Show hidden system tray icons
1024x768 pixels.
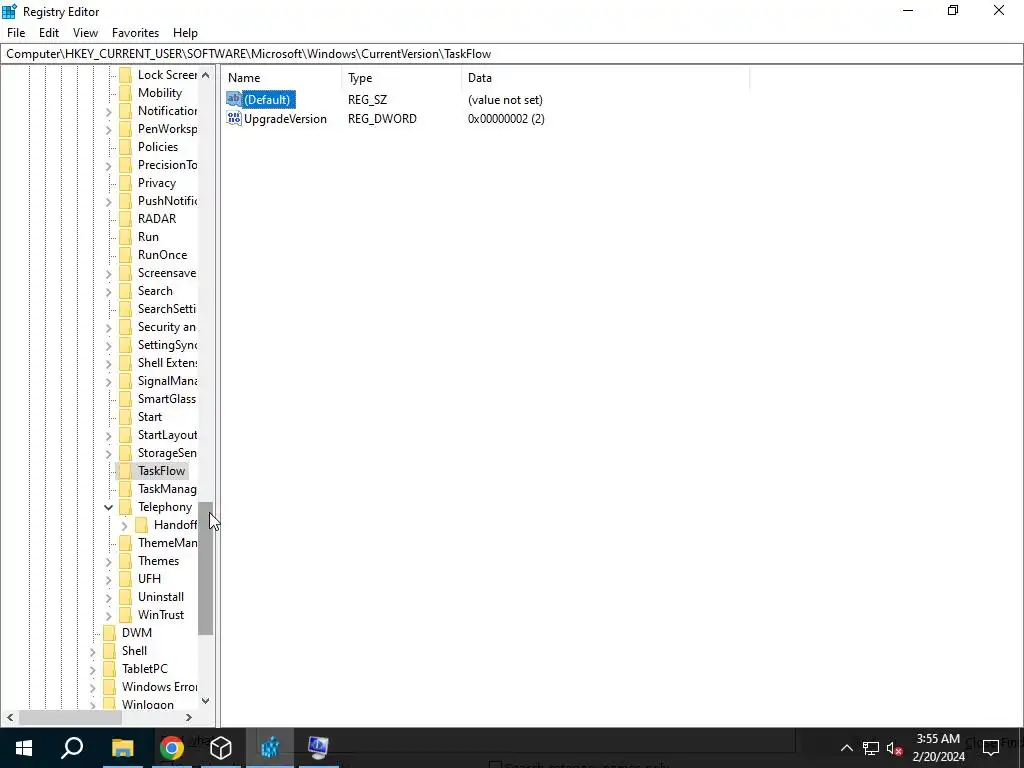pos(846,748)
